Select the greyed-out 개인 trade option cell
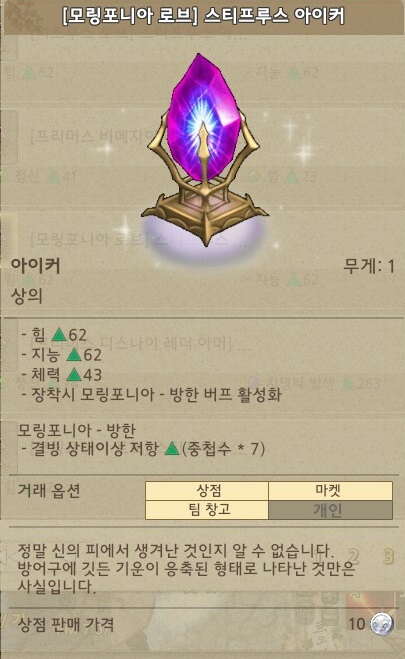The image size is (405, 659). (x=330, y=510)
